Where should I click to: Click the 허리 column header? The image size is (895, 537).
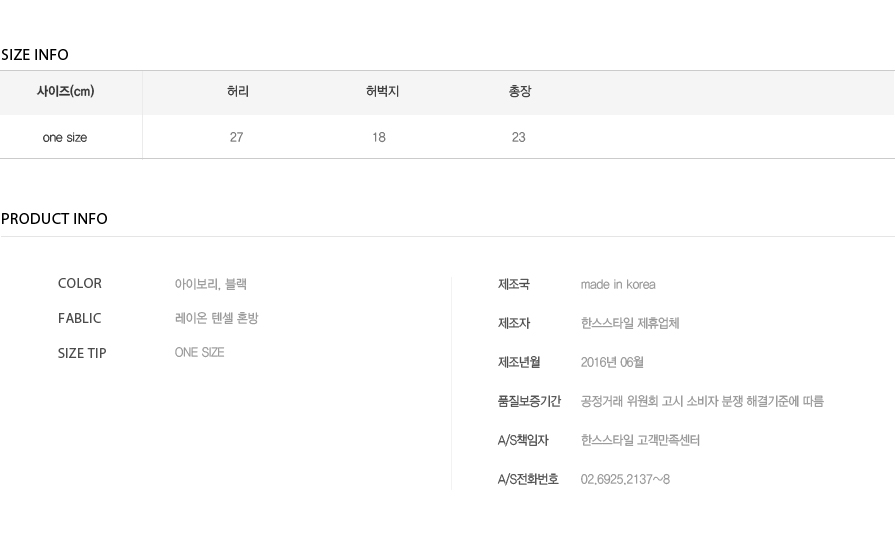(x=237, y=91)
